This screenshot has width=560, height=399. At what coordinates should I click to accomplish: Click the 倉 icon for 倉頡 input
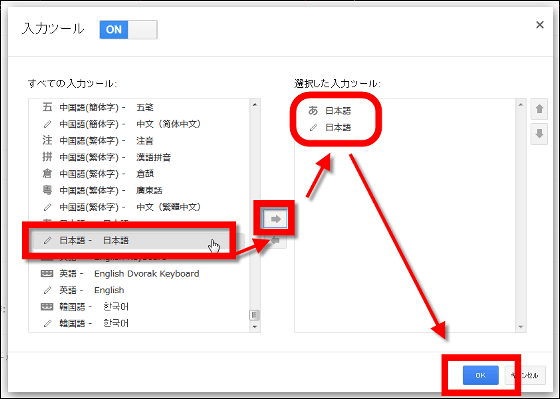click(x=47, y=174)
